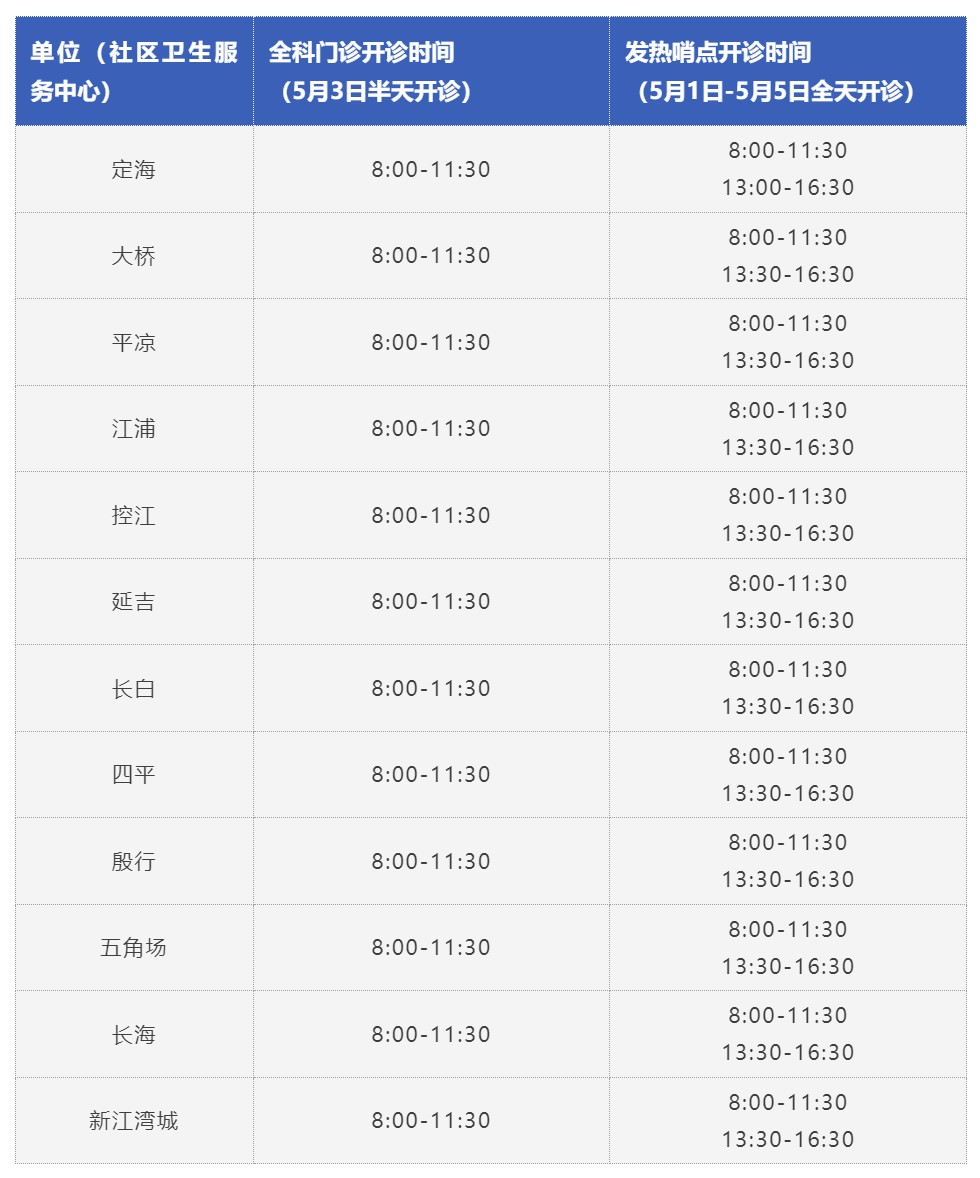
Task: Click 四平's 13:30-16:30 fever clinic time
Action: (788, 794)
